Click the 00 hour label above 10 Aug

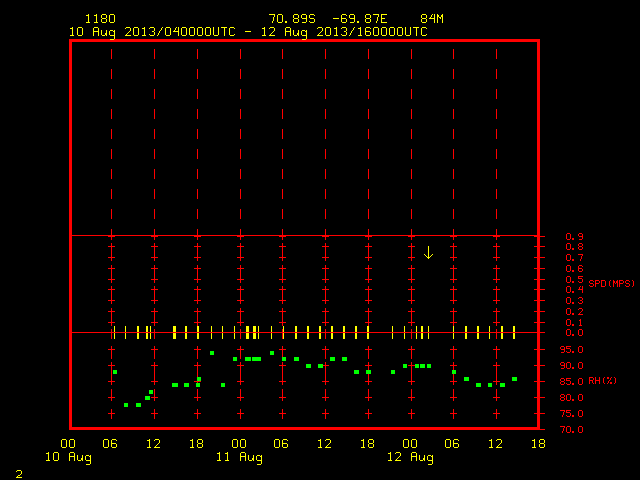68,444
